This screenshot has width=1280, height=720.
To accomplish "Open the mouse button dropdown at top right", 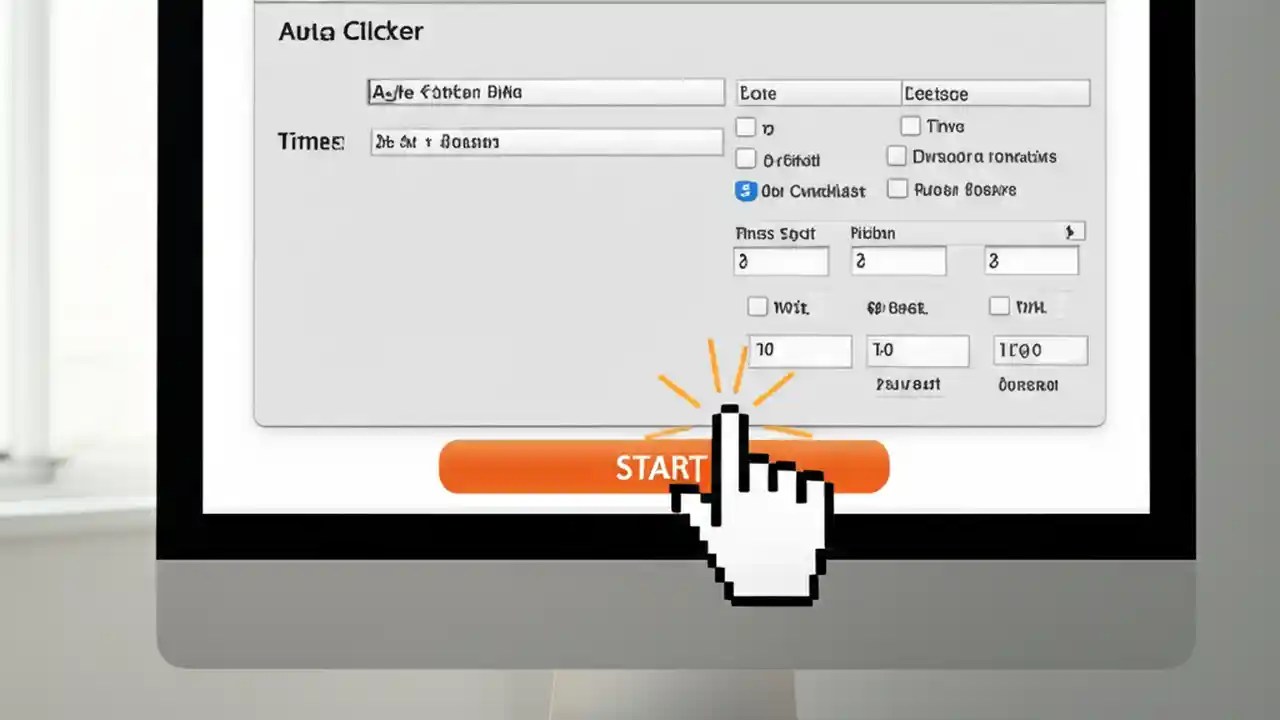I will click(x=817, y=92).
